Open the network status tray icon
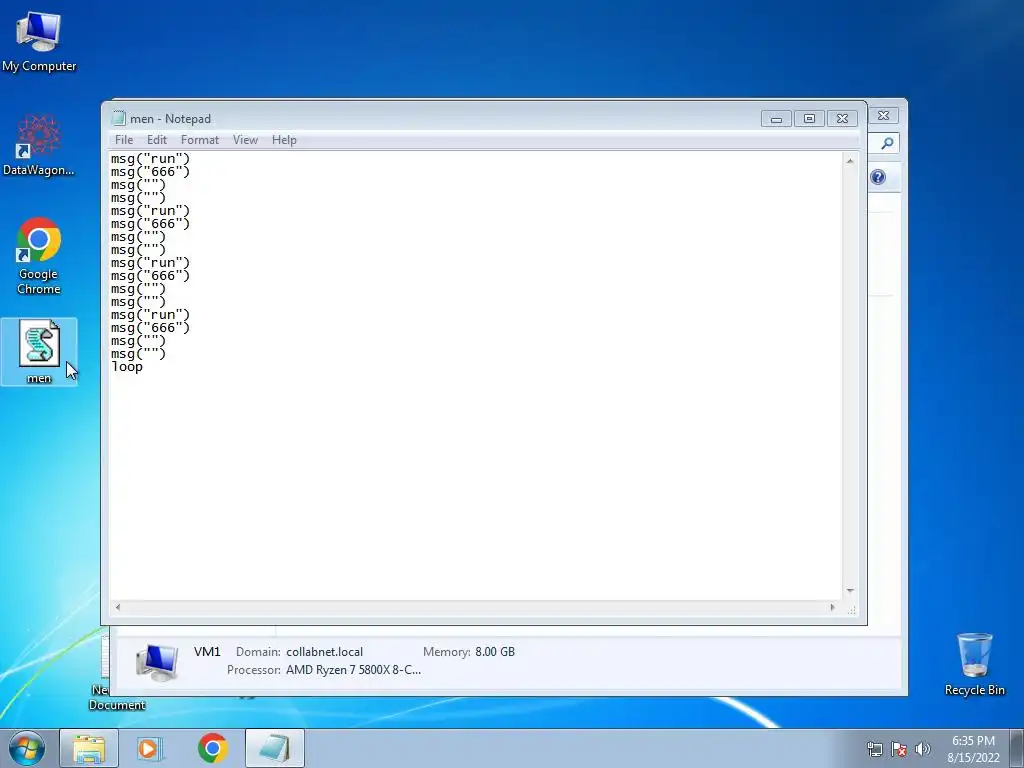This screenshot has height=768, width=1024. (x=874, y=749)
